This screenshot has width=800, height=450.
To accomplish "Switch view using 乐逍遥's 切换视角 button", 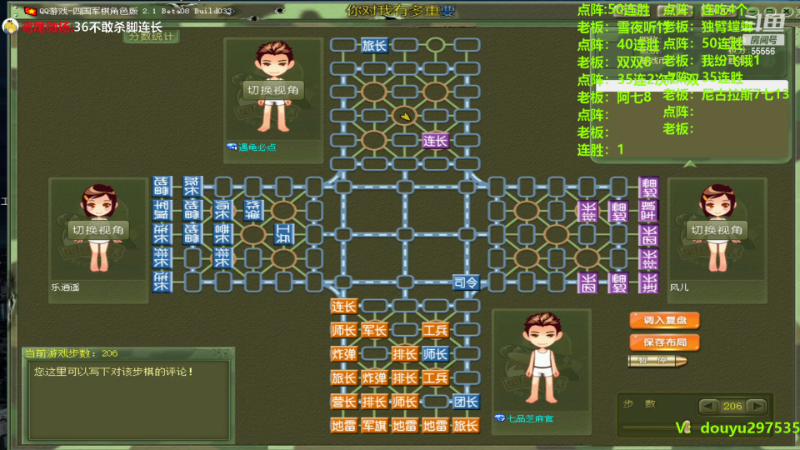I will (x=98, y=230).
